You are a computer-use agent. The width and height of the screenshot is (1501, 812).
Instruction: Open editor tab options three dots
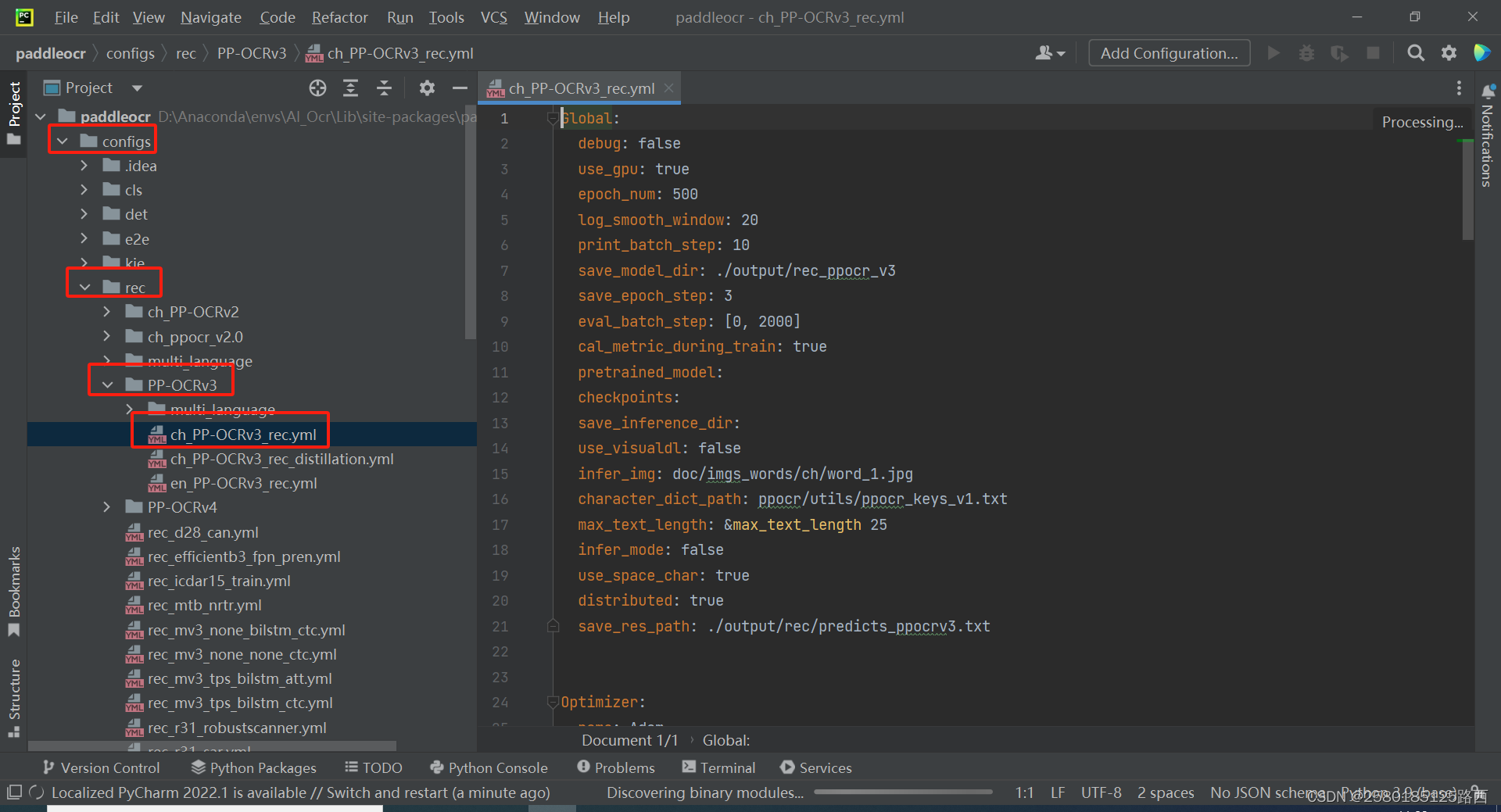tap(1459, 88)
